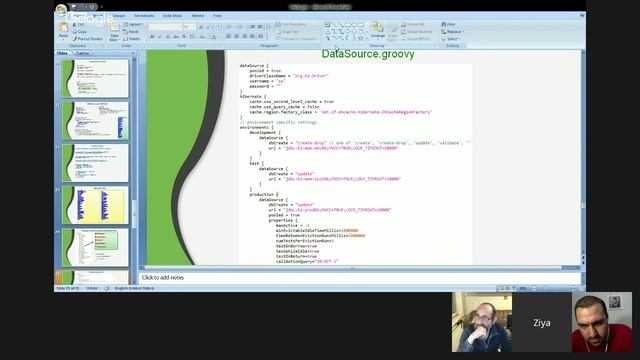Open the round Office button menu
Screen dimensions: 640x360
tap(61, 10)
